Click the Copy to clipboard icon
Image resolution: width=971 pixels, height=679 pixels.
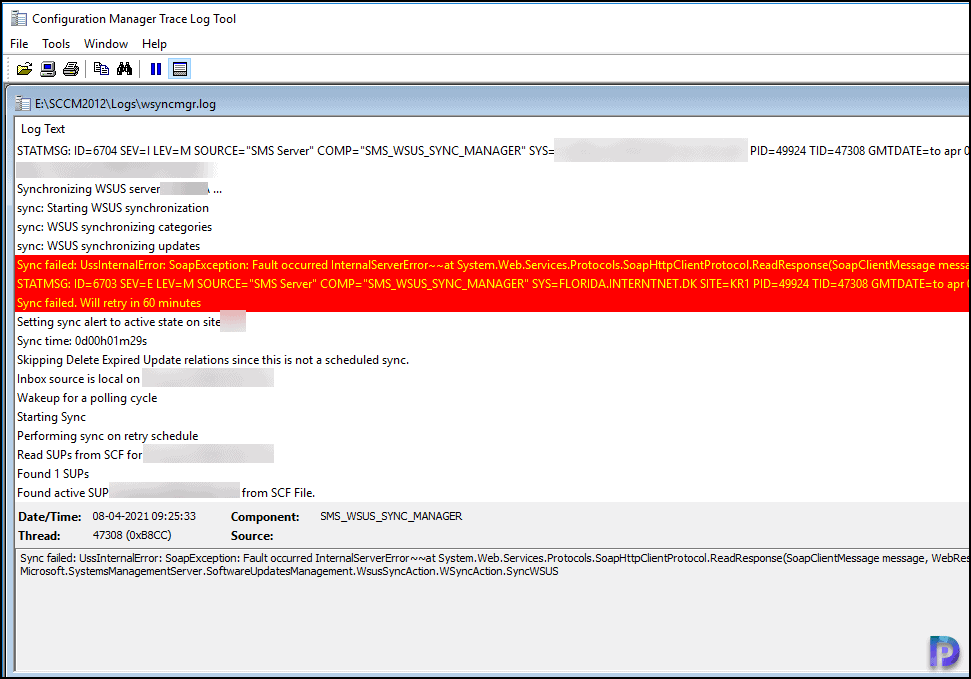pyautogui.click(x=101, y=69)
